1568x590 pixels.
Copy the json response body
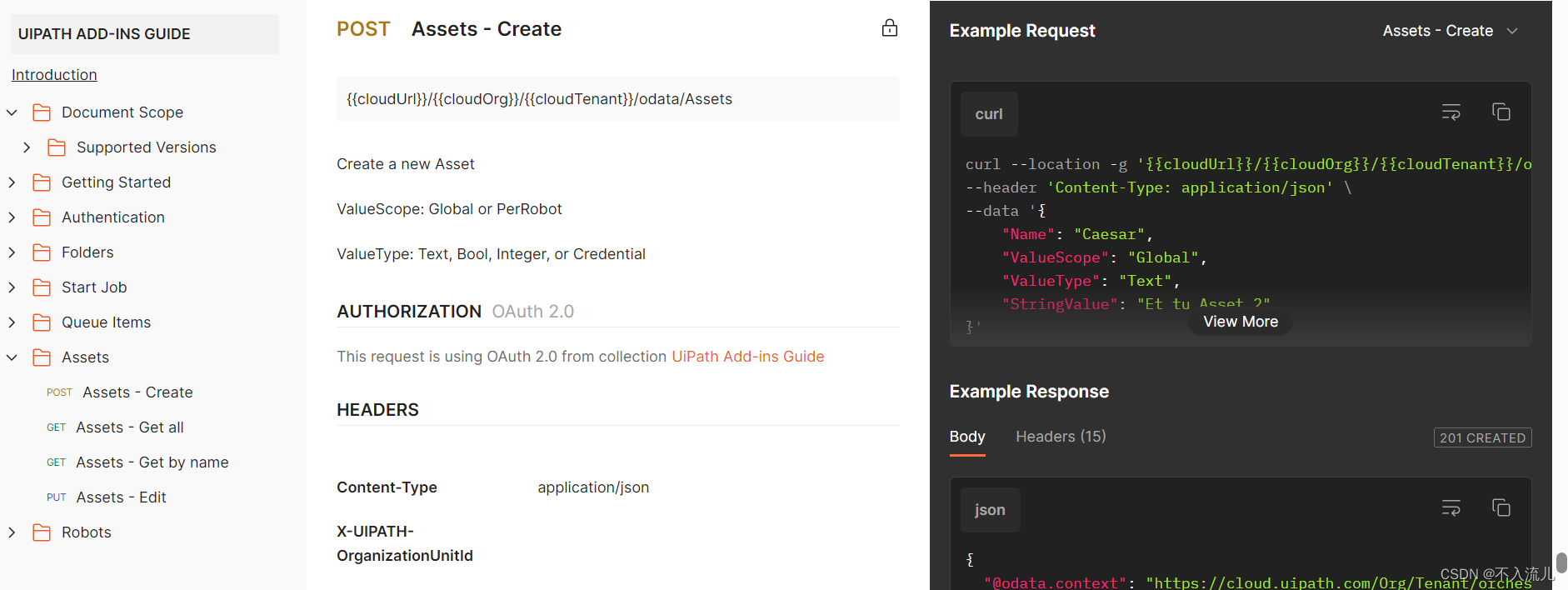tap(1501, 508)
